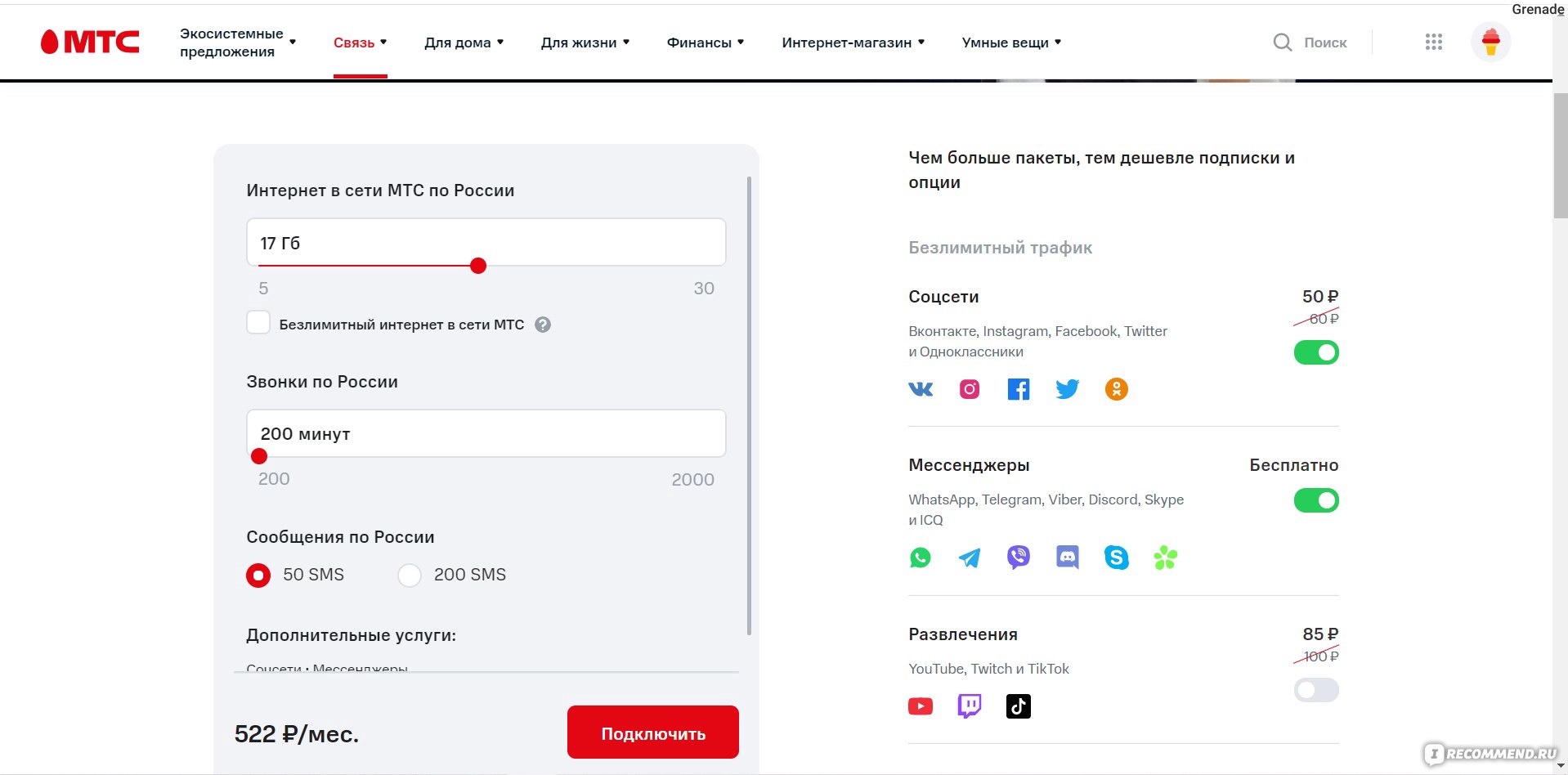Click the 17 Гб input field

486,242
